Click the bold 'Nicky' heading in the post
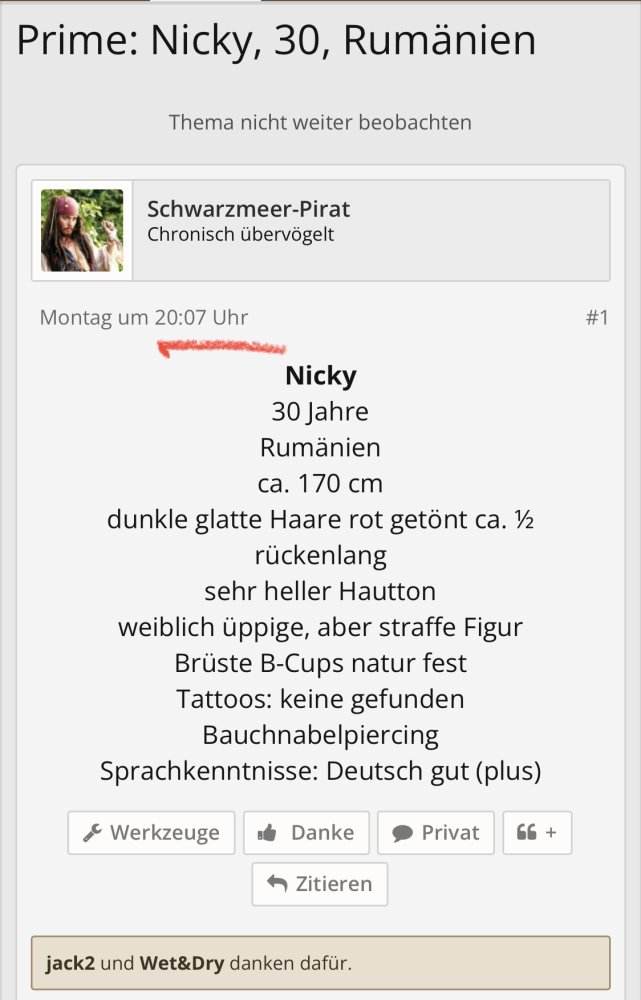The image size is (641, 1000). (320, 375)
